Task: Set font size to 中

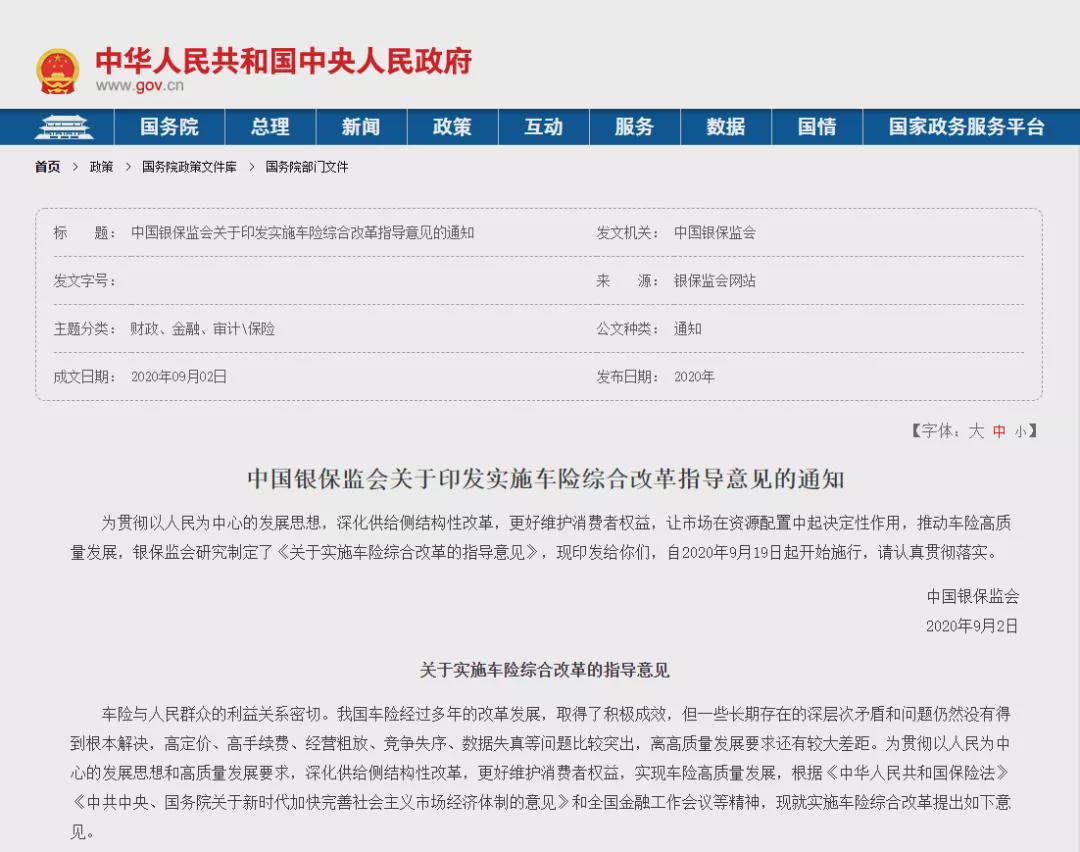Action: click(999, 431)
